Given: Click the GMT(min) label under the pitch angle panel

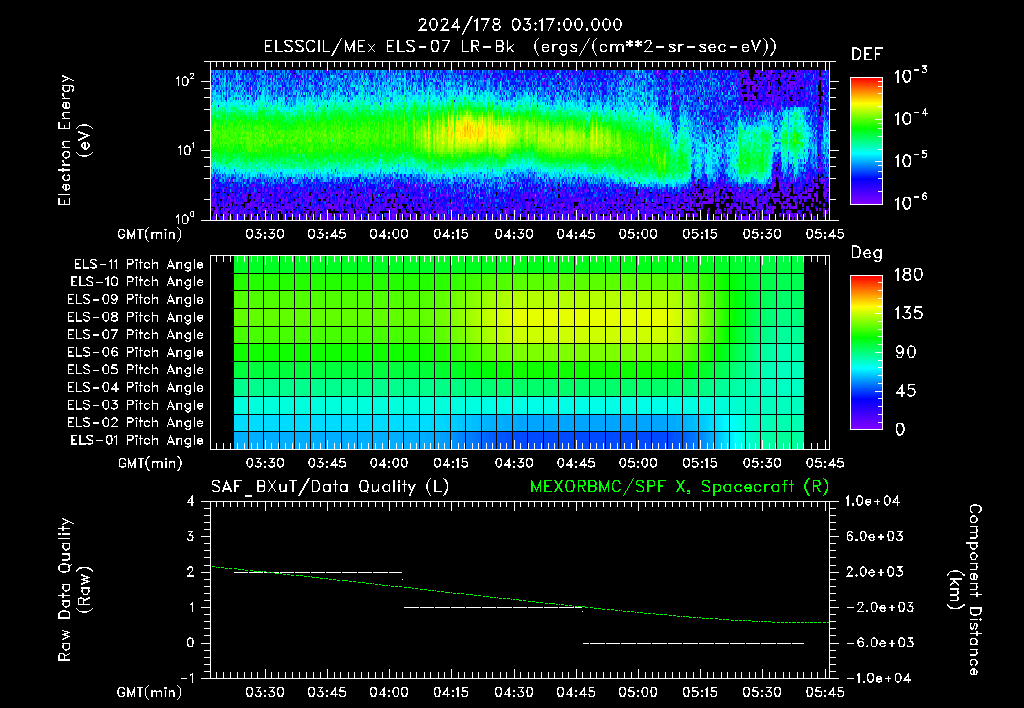Looking at the screenshot, I should pos(150,463).
